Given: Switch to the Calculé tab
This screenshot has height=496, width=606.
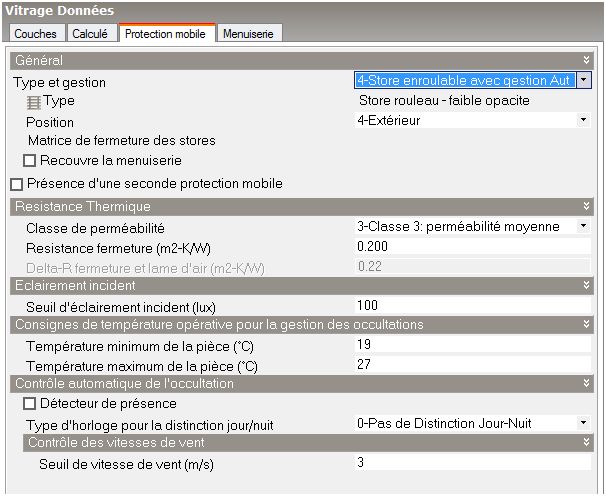Looking at the screenshot, I should coord(91,34).
